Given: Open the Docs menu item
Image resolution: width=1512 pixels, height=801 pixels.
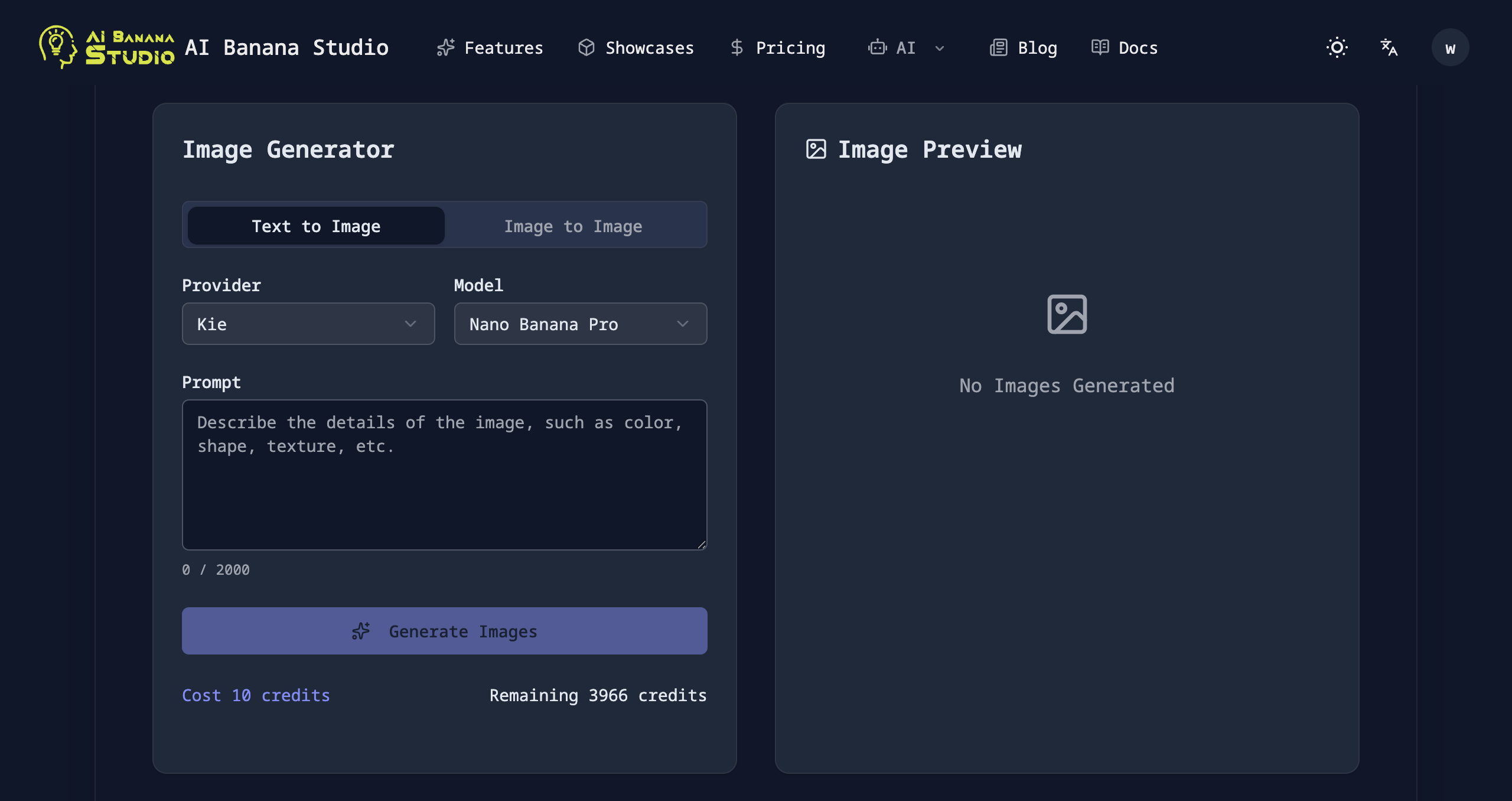Looking at the screenshot, I should pos(1124,47).
